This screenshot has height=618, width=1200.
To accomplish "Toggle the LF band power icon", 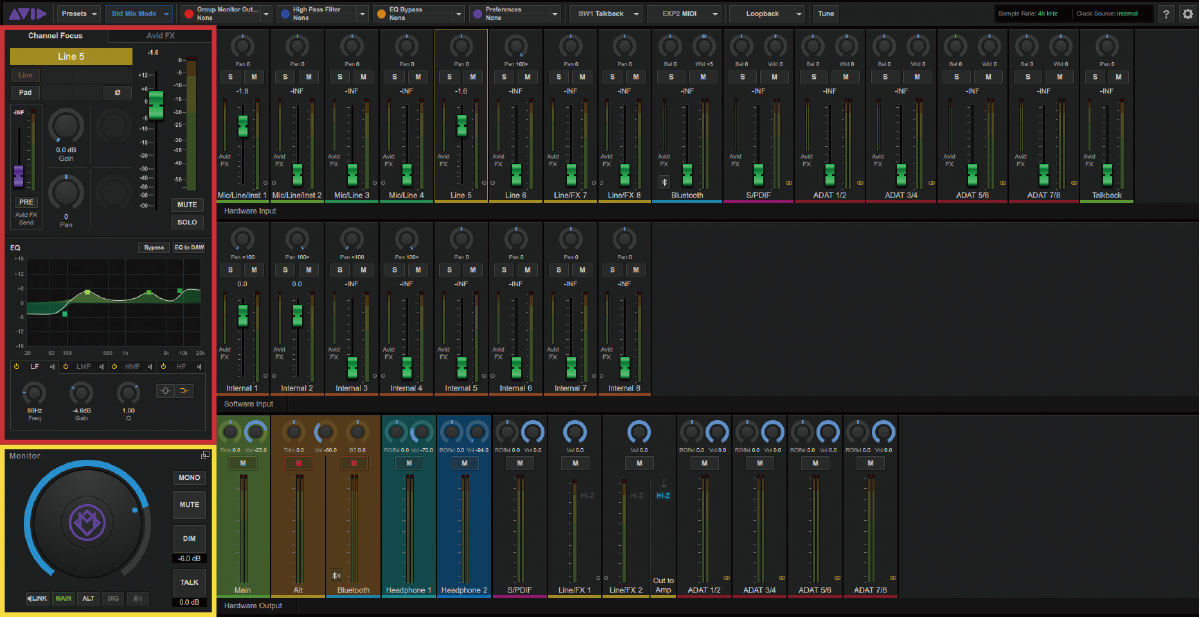I will pos(18,366).
